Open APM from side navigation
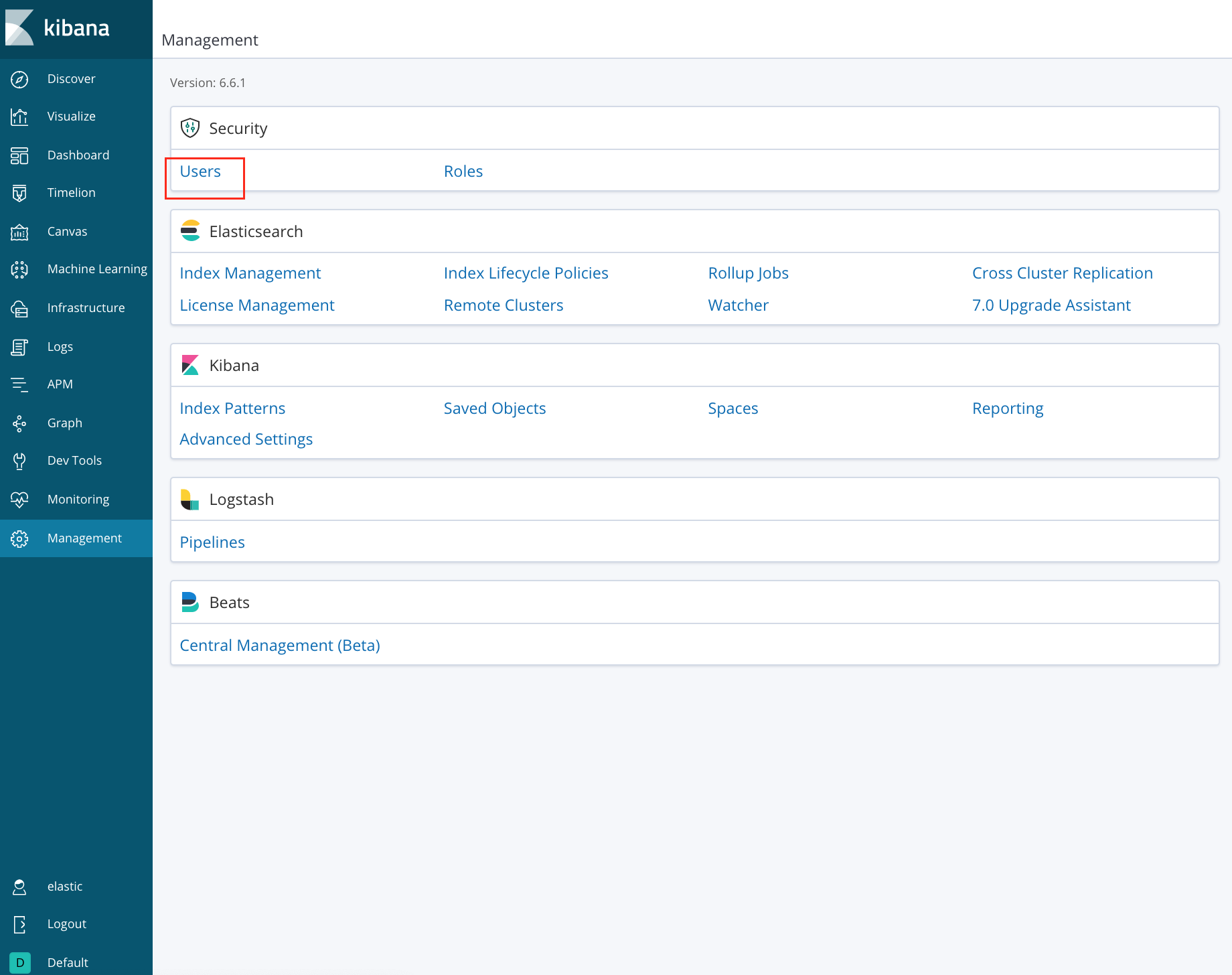 60,384
